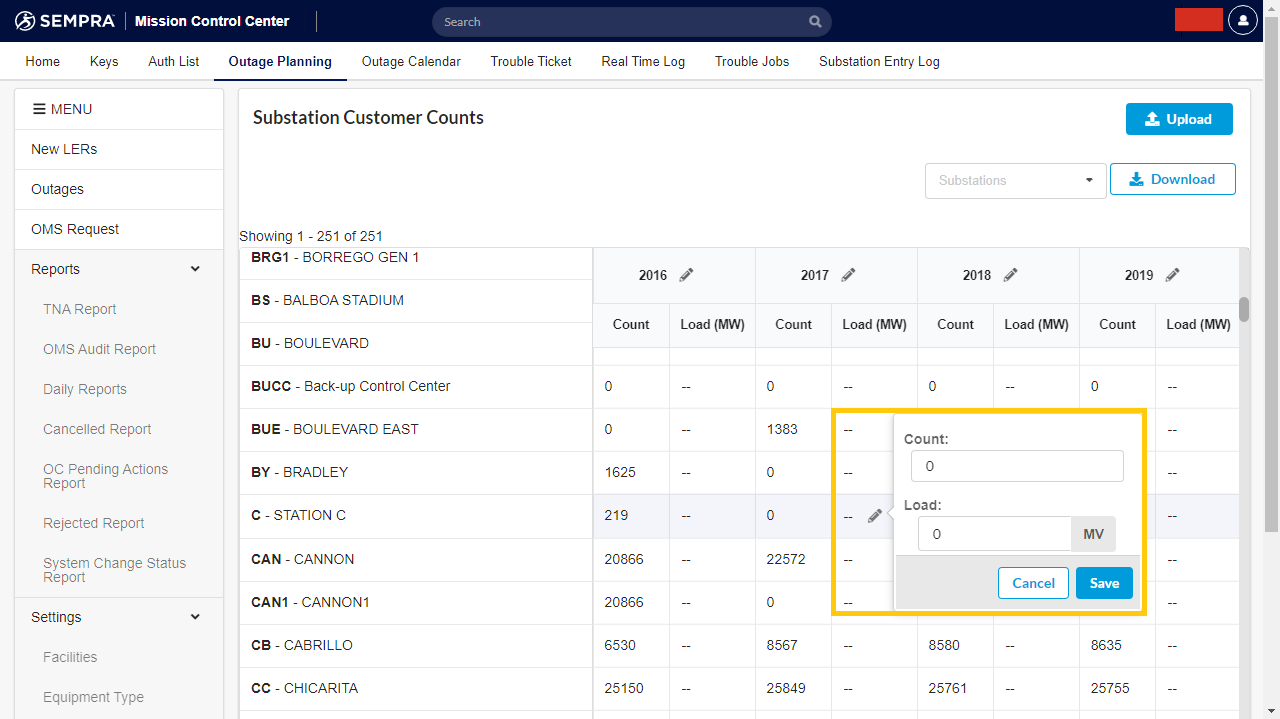
Task: Download the customer counts data
Action: click(1172, 179)
